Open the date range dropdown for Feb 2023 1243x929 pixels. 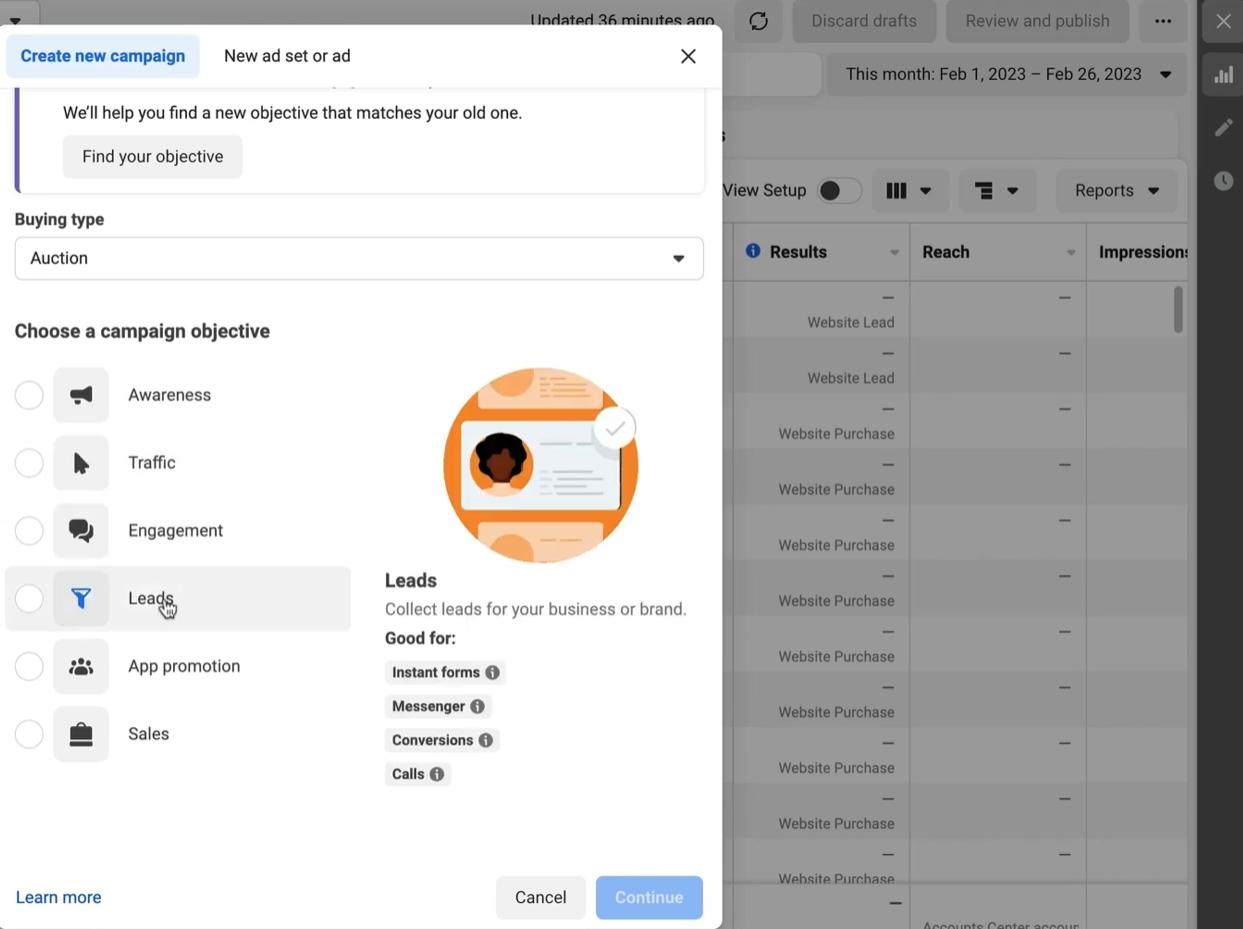point(1007,74)
